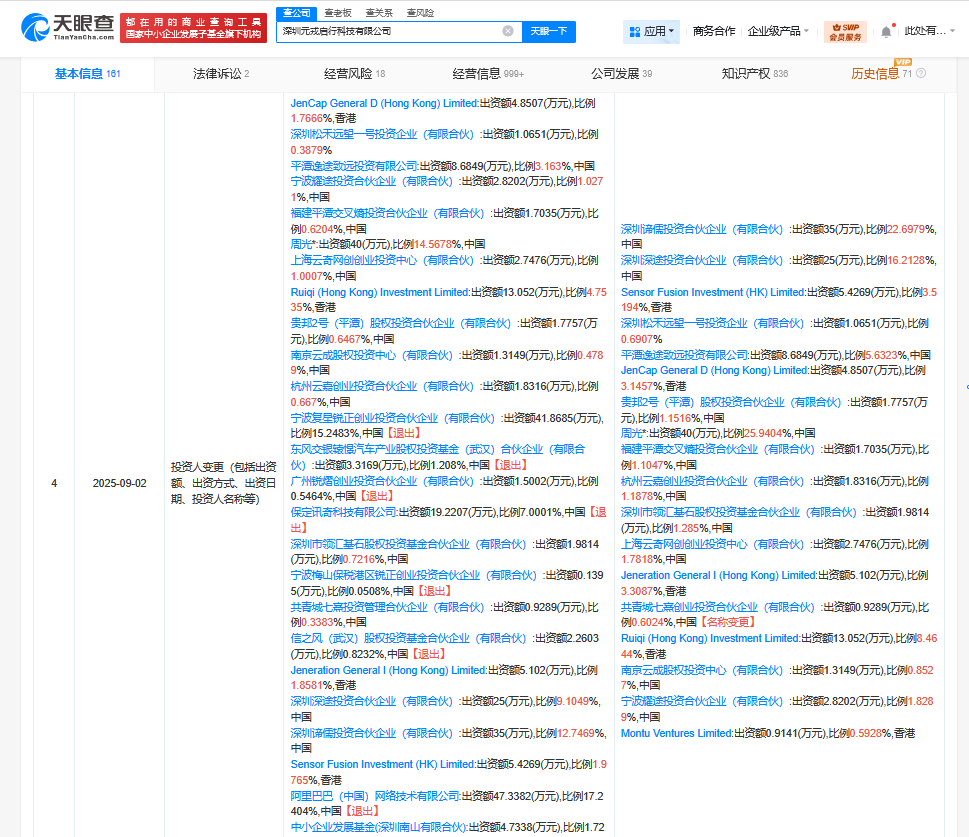Clear the search box with the x icon

click(x=506, y=32)
